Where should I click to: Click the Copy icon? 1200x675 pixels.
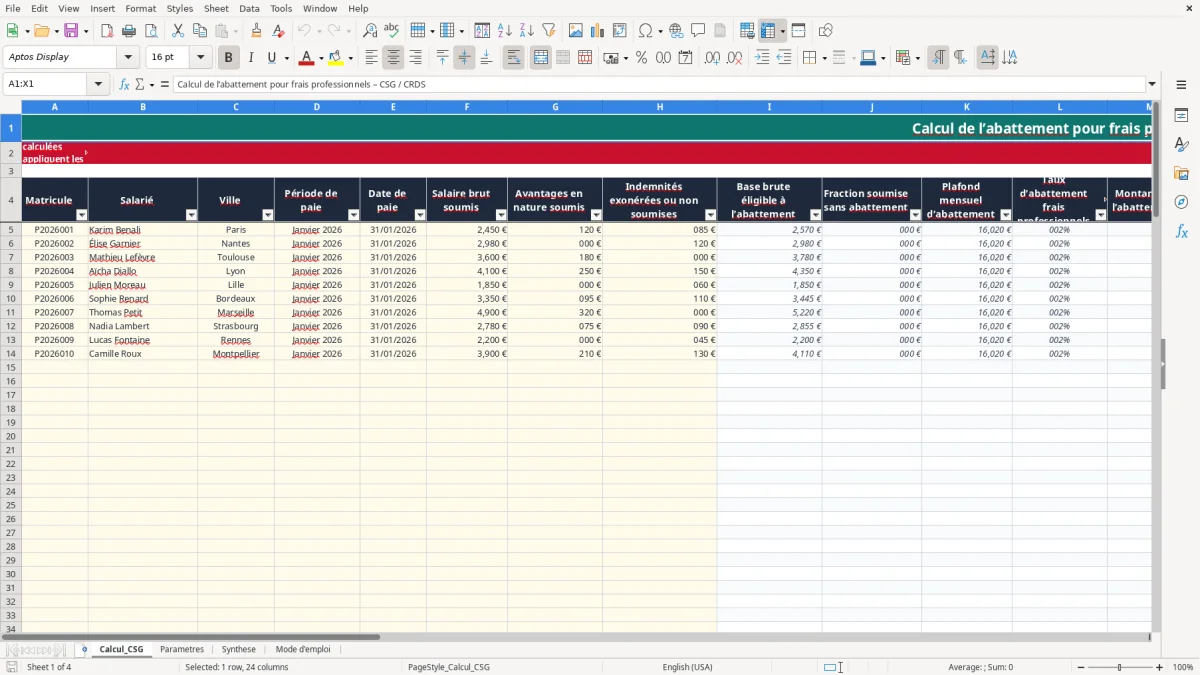200,31
